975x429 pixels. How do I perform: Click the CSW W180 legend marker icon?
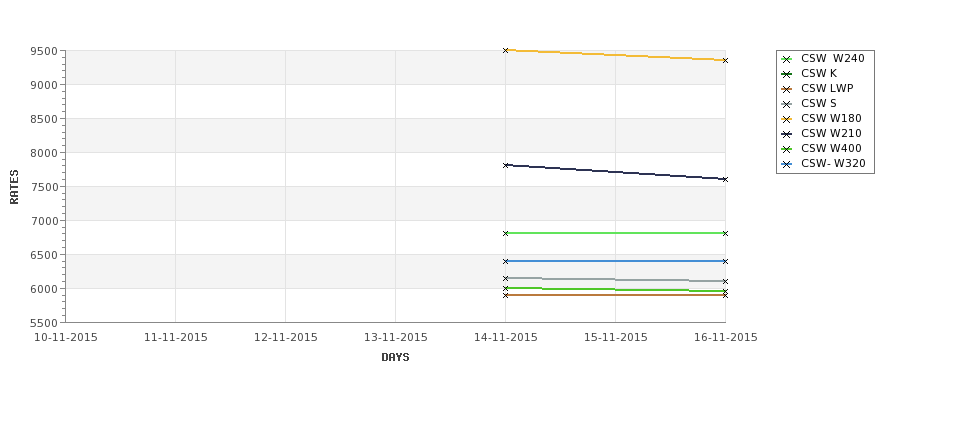pos(787,119)
